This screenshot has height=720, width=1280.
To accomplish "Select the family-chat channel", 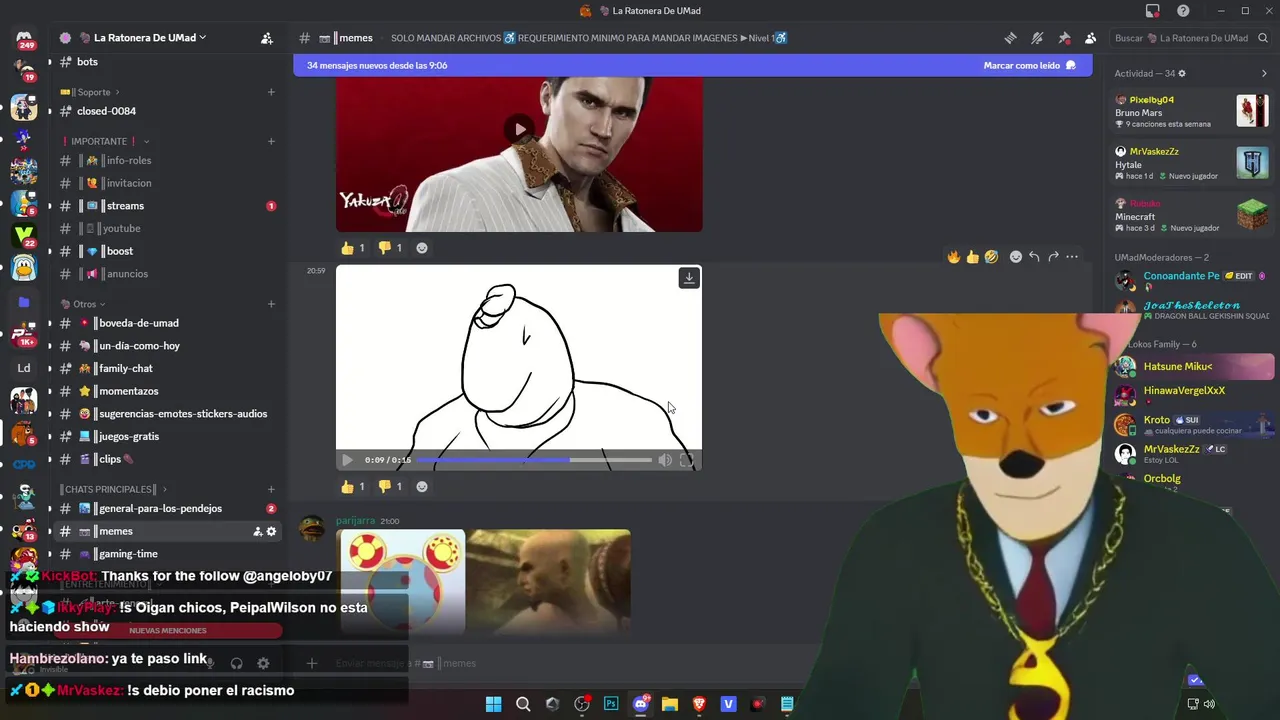I will [168, 368].
